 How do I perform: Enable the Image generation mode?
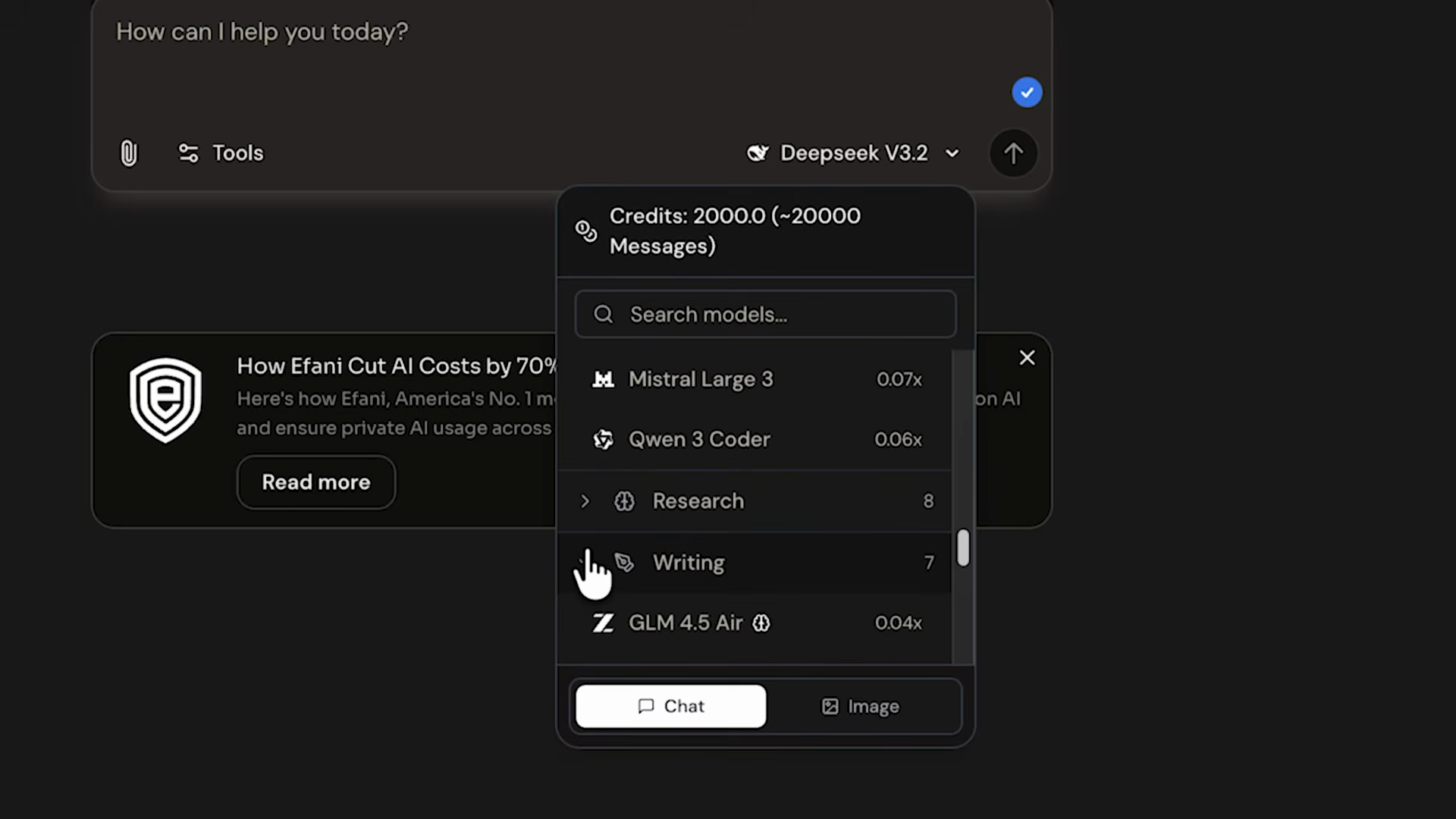(860, 706)
